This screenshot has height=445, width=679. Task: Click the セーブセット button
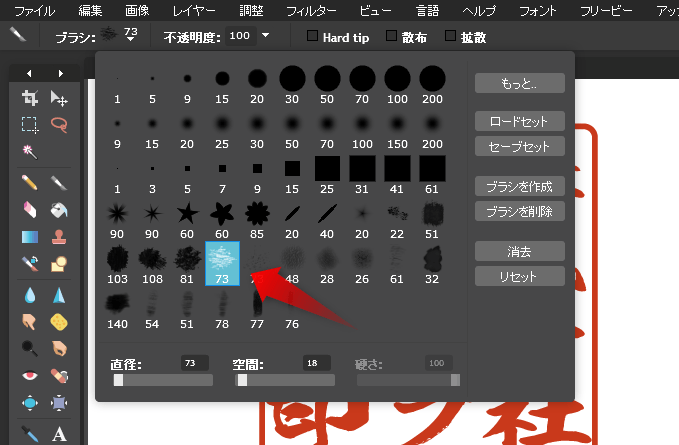tap(520, 146)
